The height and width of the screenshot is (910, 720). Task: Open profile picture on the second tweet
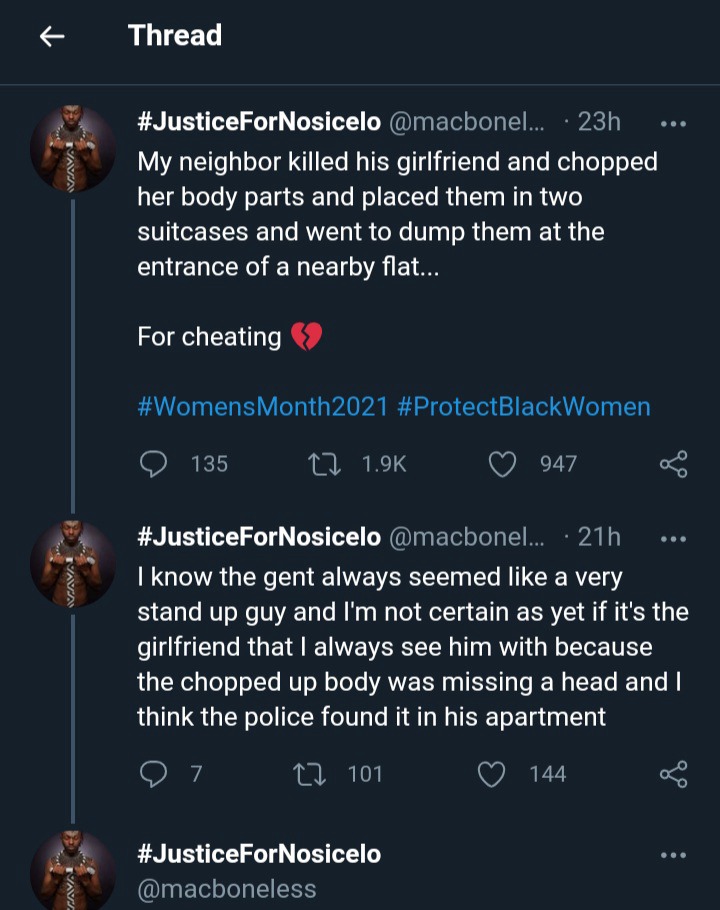click(x=73, y=564)
